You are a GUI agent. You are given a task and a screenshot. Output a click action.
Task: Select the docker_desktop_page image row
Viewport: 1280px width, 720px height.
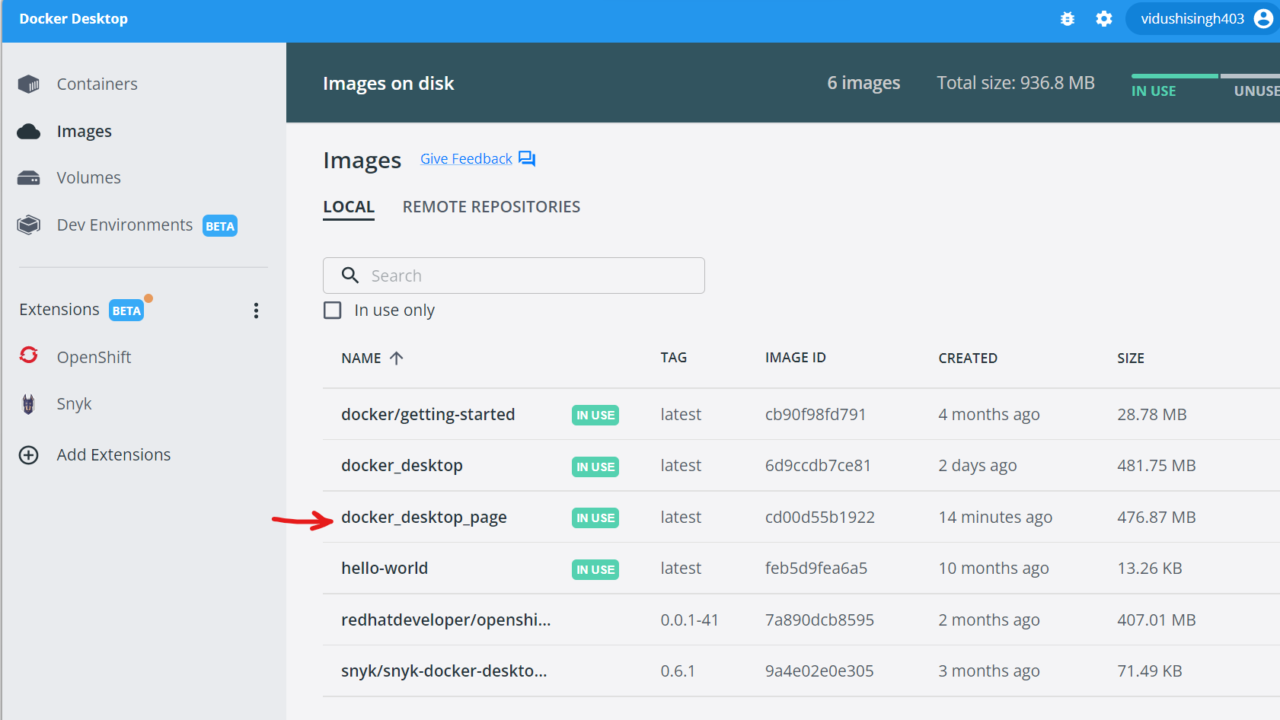coord(424,517)
